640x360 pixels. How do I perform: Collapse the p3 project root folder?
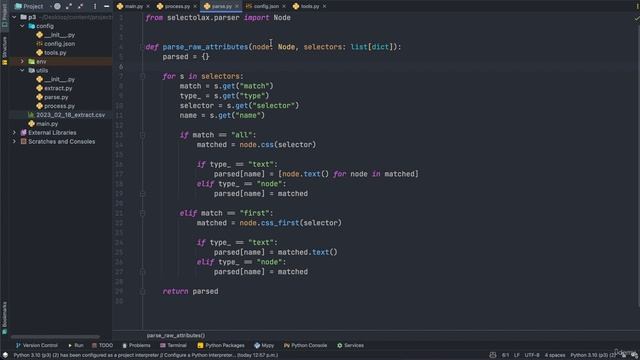click(14, 17)
